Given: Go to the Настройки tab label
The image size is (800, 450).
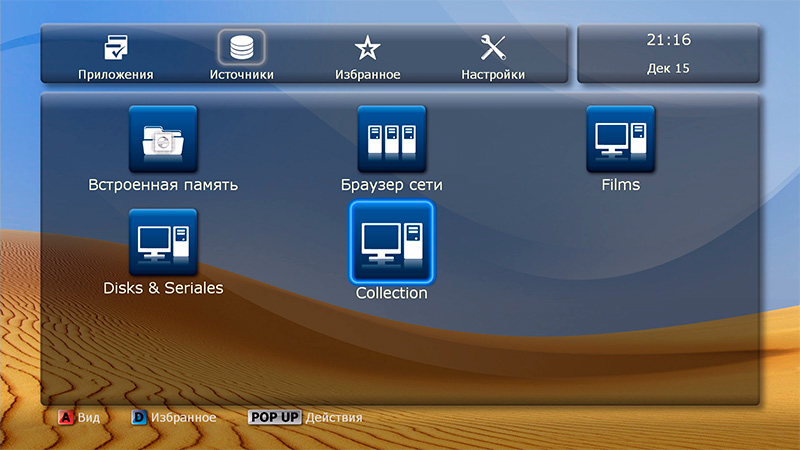Looking at the screenshot, I should tap(493, 75).
